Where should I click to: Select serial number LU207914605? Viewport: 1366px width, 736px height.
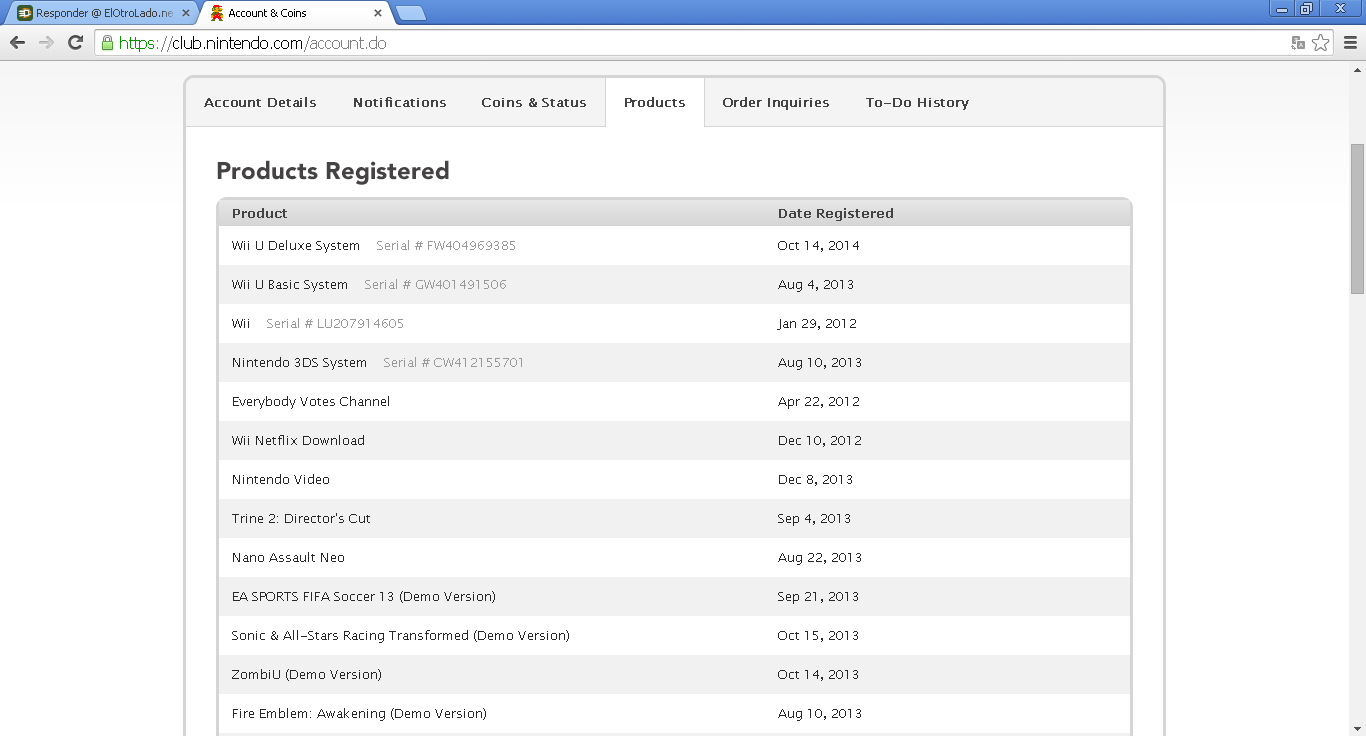coord(335,323)
